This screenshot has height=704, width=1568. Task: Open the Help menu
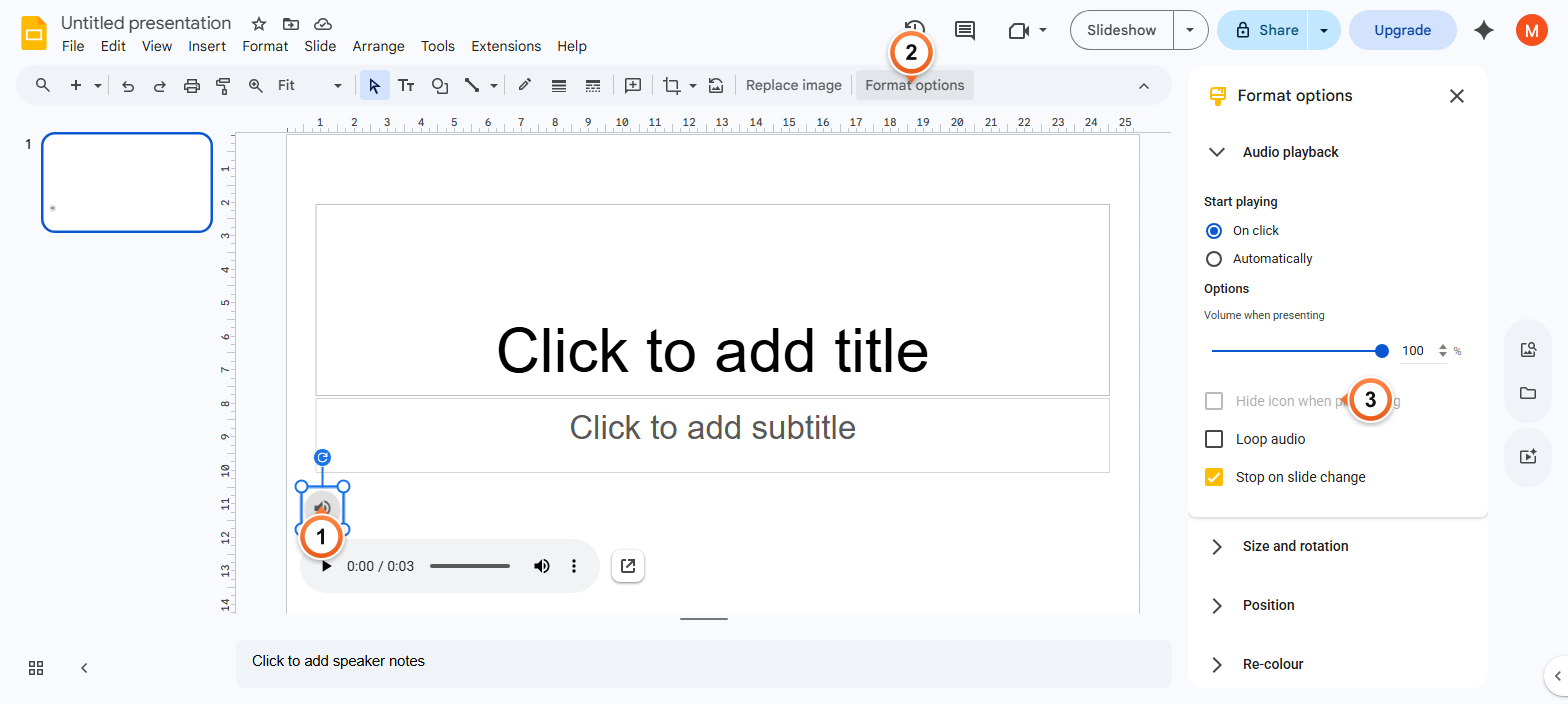(x=572, y=46)
